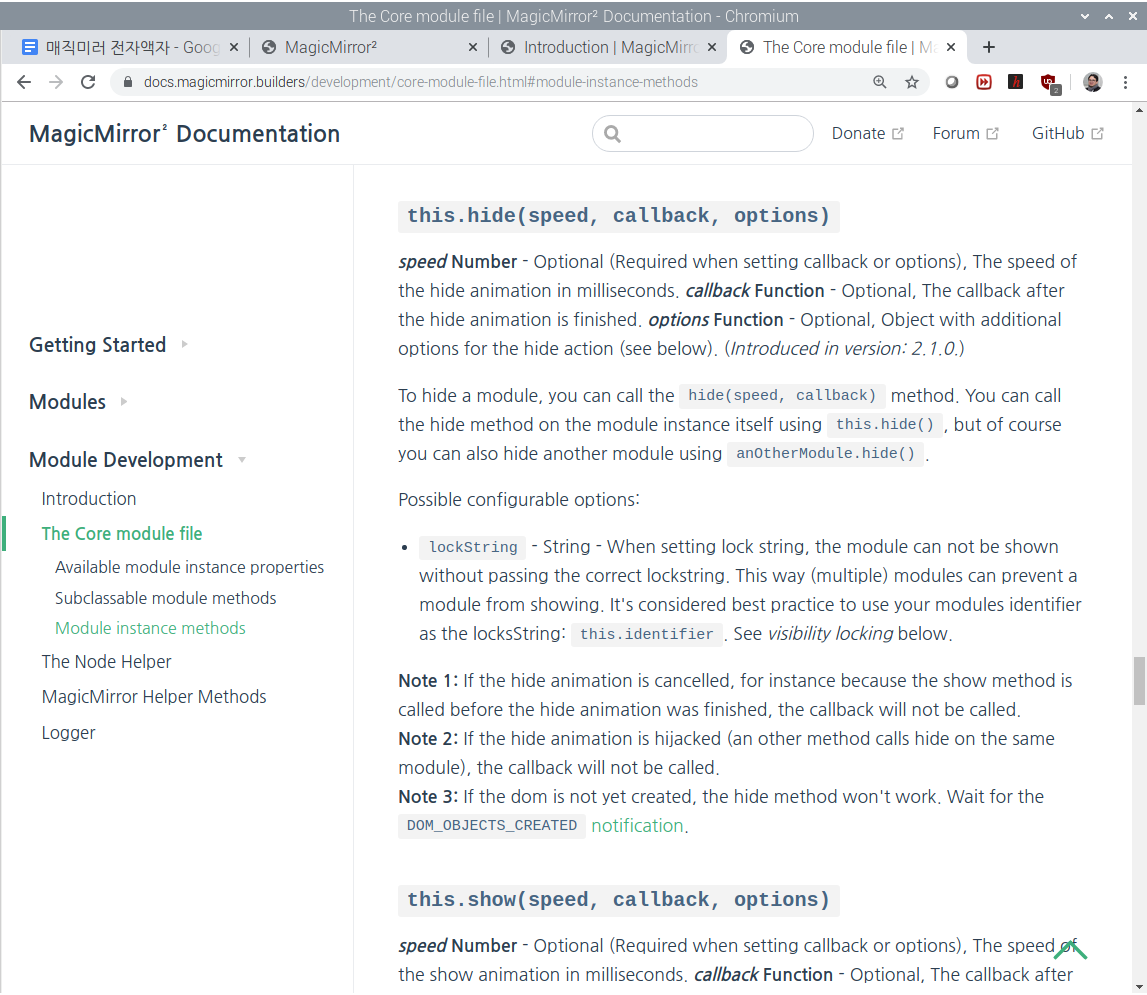
Task: Click the page vertical scrollbar thumb
Action: pyautogui.click(x=1139, y=680)
